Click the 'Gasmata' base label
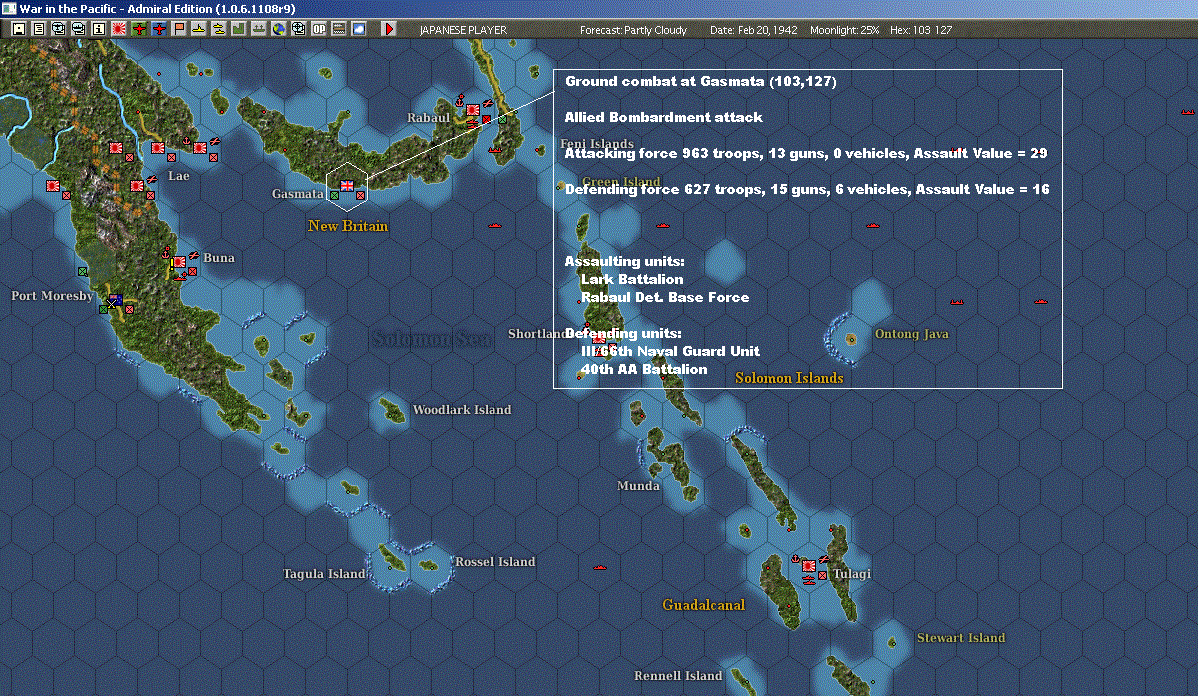 (x=297, y=194)
